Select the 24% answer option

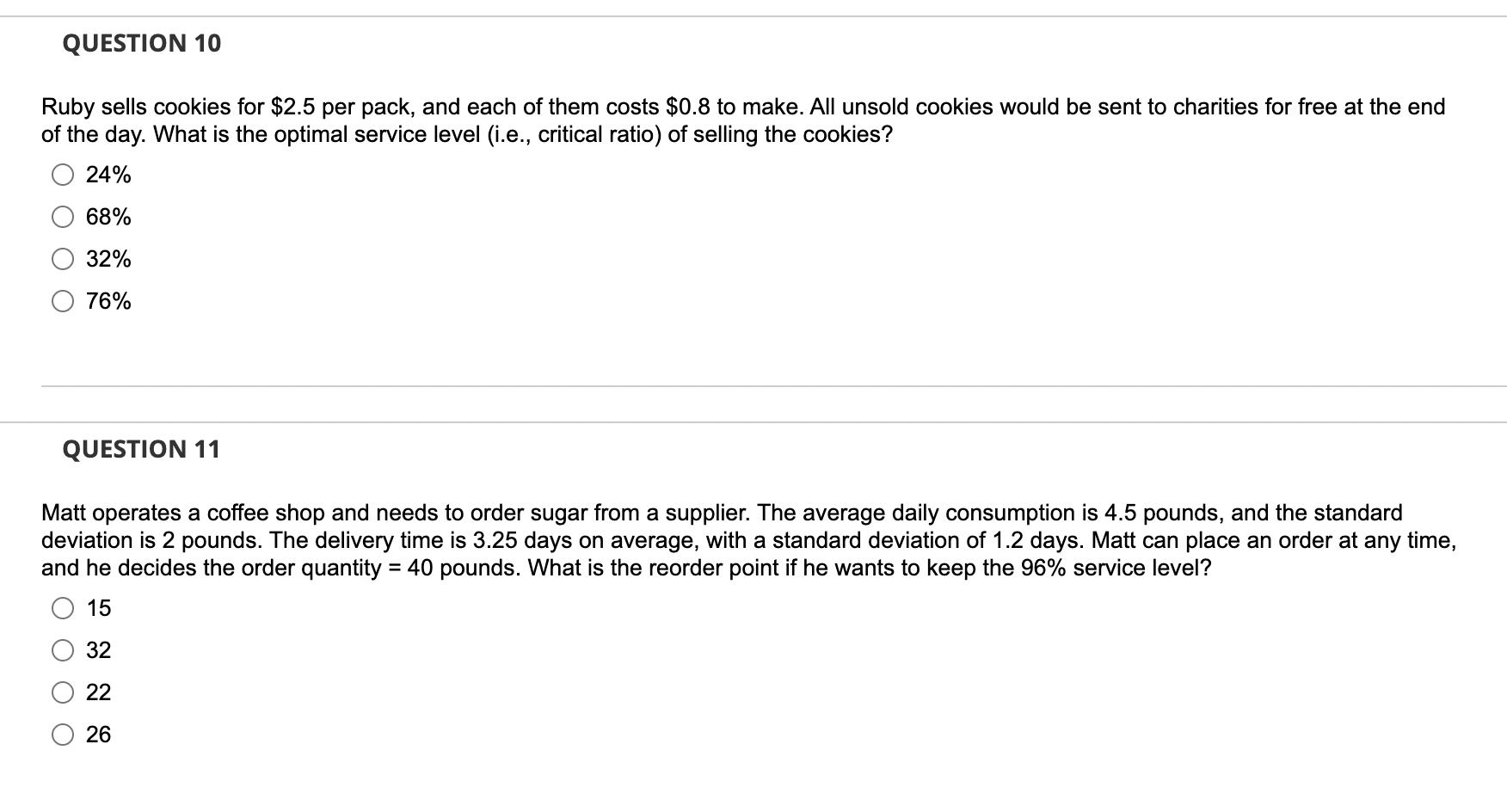click(x=63, y=175)
